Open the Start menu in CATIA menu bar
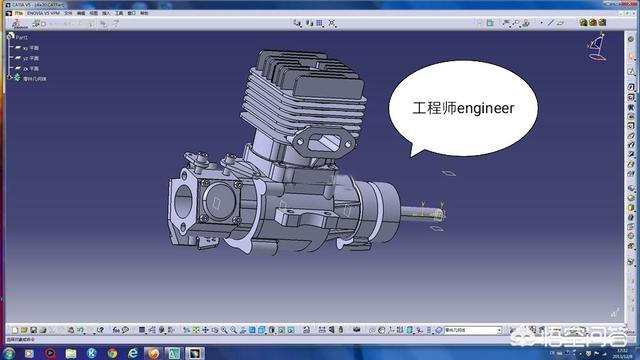The image size is (640, 360). (18, 13)
